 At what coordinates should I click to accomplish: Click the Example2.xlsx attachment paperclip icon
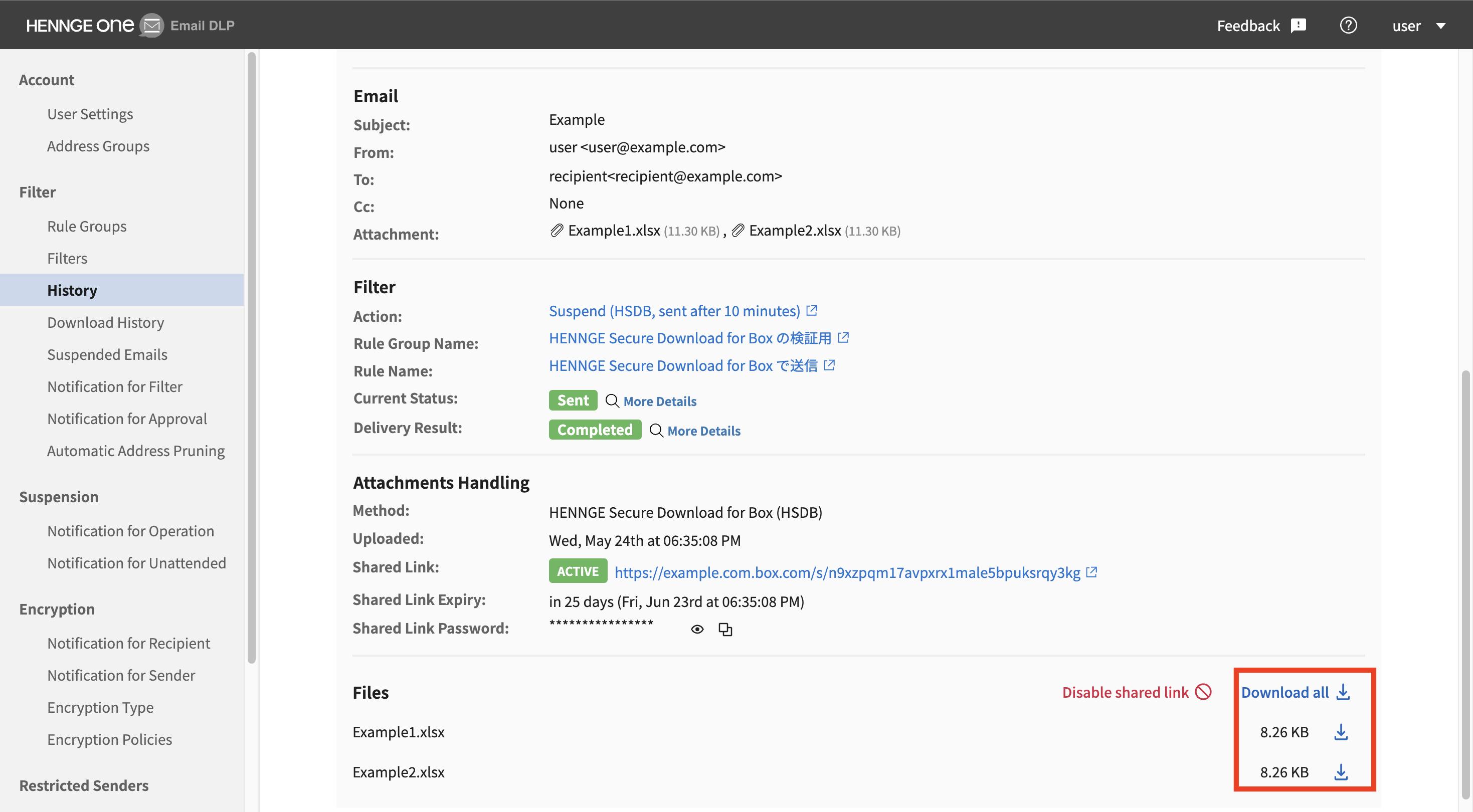(x=738, y=231)
